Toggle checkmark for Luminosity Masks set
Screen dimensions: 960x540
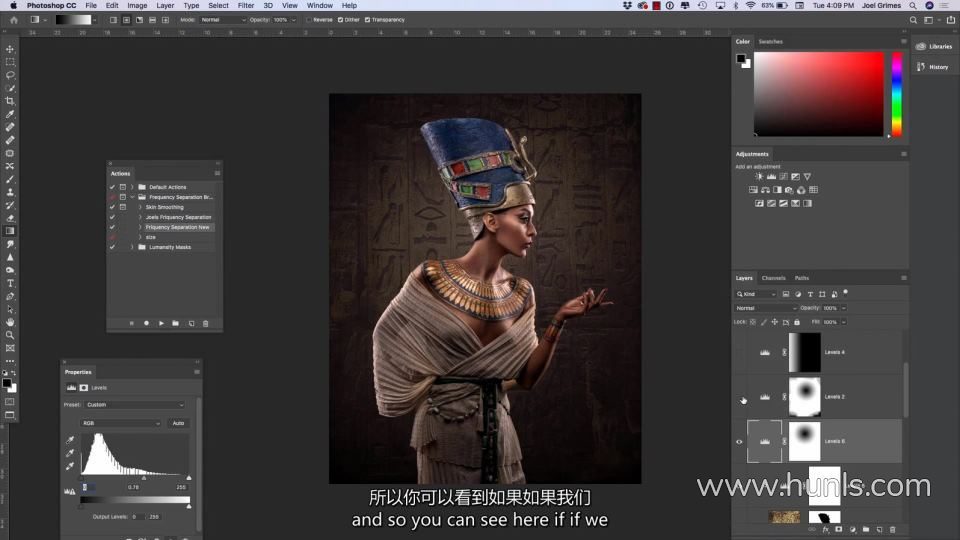pos(112,247)
